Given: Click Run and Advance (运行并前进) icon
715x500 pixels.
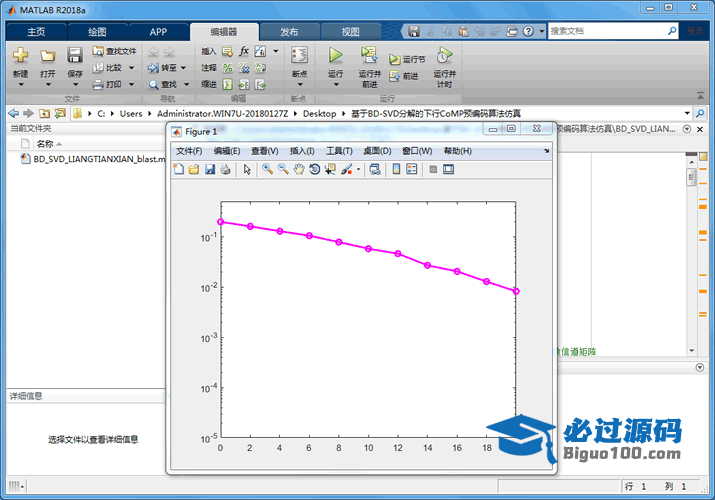Looking at the screenshot, I should (369, 55).
